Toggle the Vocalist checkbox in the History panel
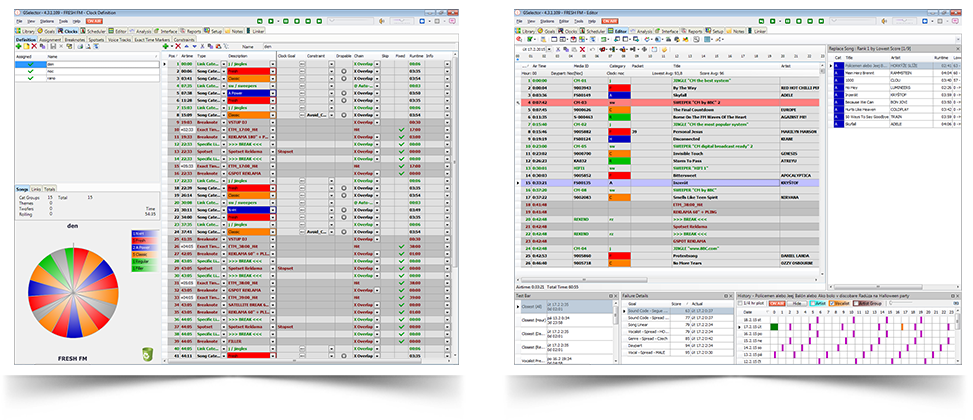The height and width of the screenshot is (420, 973). pos(832,303)
